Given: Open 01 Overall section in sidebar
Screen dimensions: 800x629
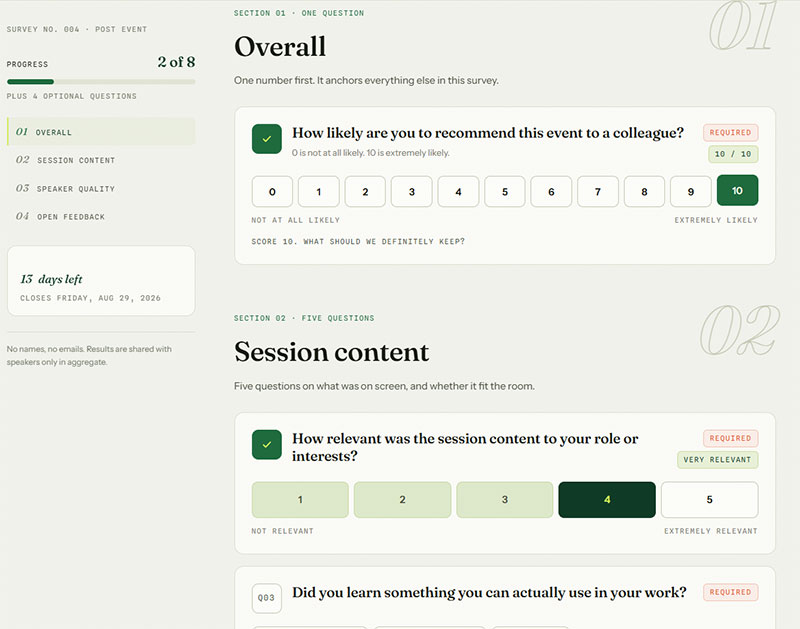Looking at the screenshot, I should 101,132.
